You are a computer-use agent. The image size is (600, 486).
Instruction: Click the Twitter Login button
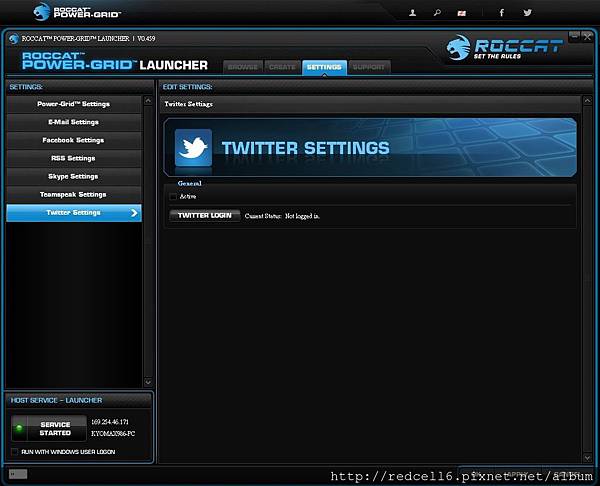point(205,215)
